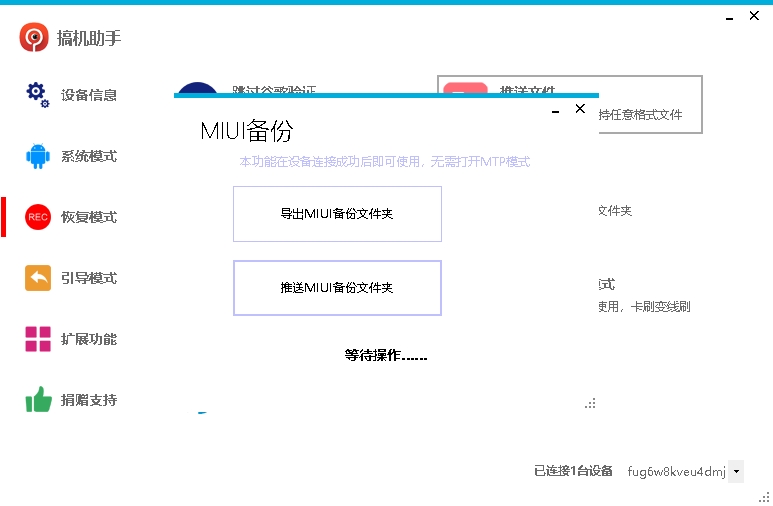Click the 等待操作 status text

click(386, 355)
